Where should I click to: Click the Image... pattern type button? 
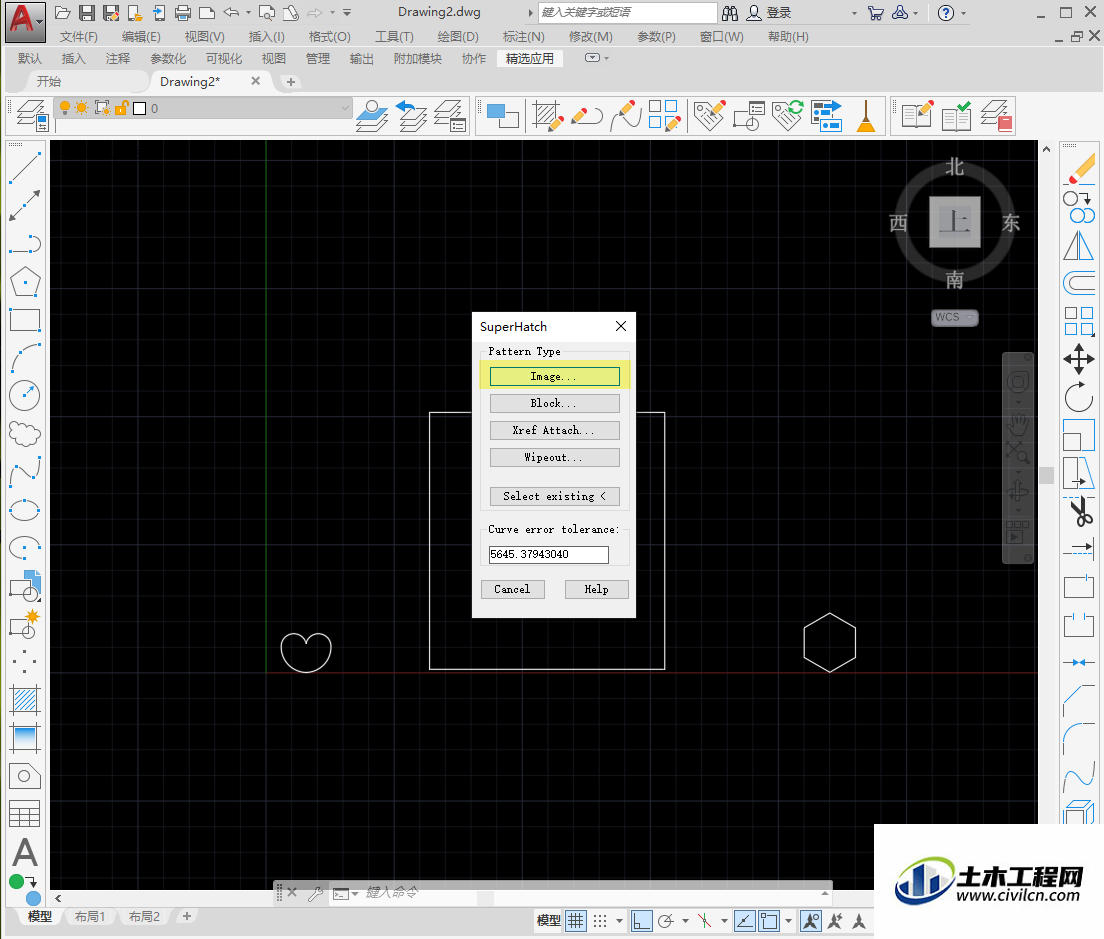[x=555, y=377]
